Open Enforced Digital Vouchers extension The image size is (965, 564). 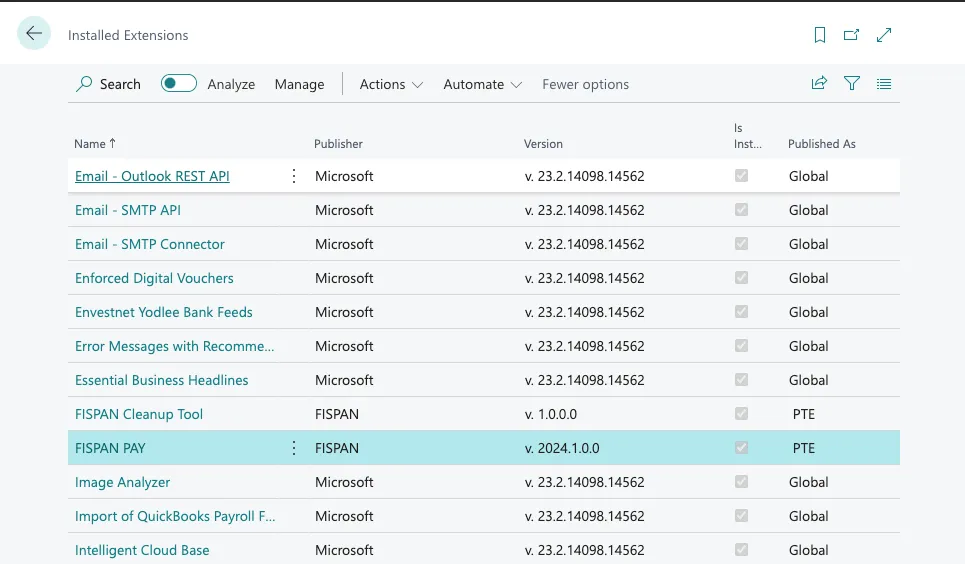(x=154, y=278)
